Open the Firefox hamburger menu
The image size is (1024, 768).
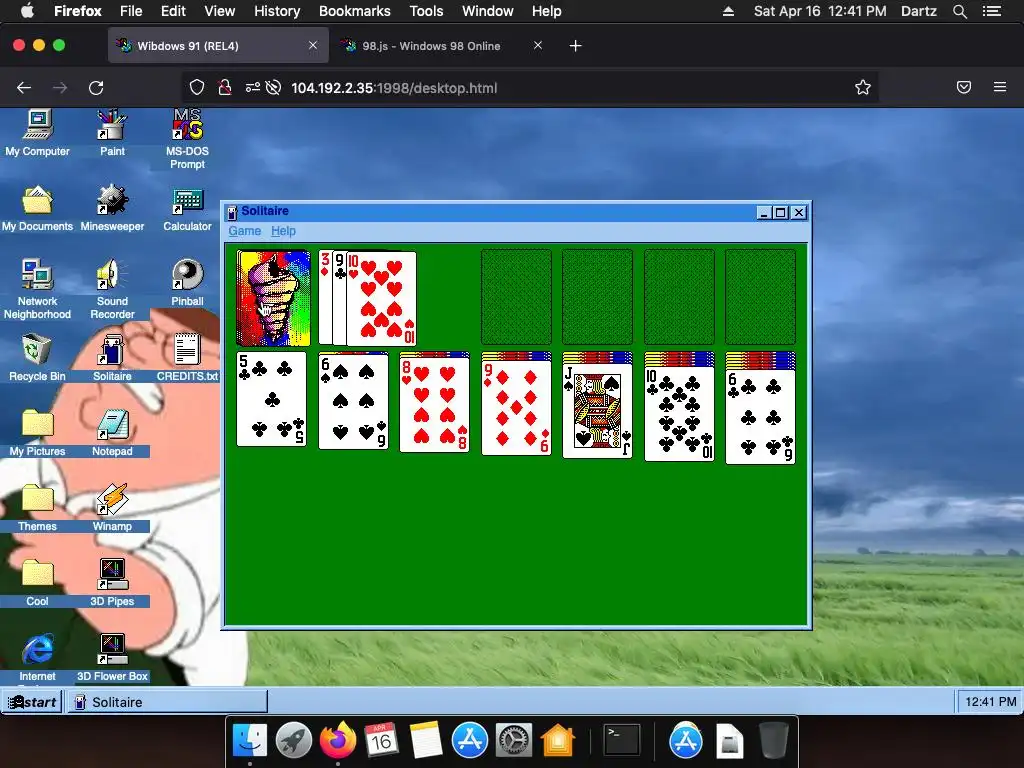(x=1000, y=87)
